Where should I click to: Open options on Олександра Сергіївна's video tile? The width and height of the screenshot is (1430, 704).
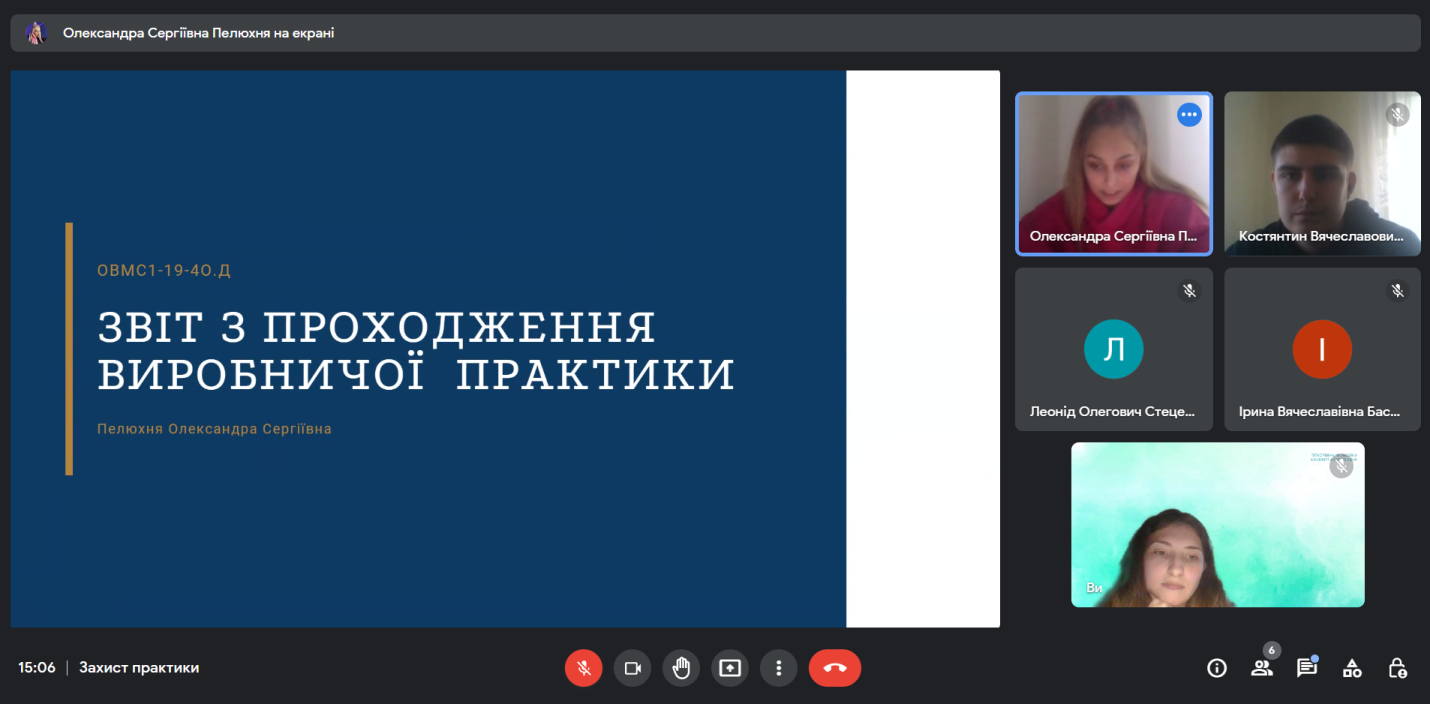(x=1189, y=115)
